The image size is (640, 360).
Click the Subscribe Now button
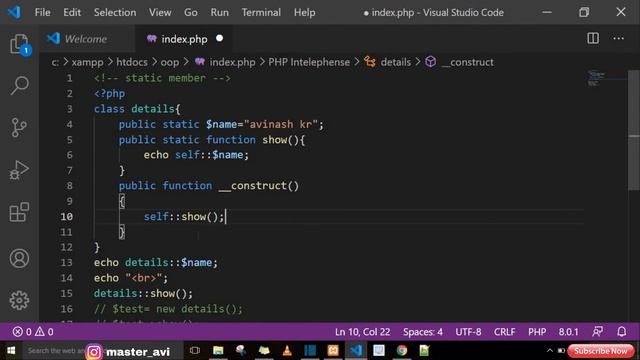[x=600, y=351]
